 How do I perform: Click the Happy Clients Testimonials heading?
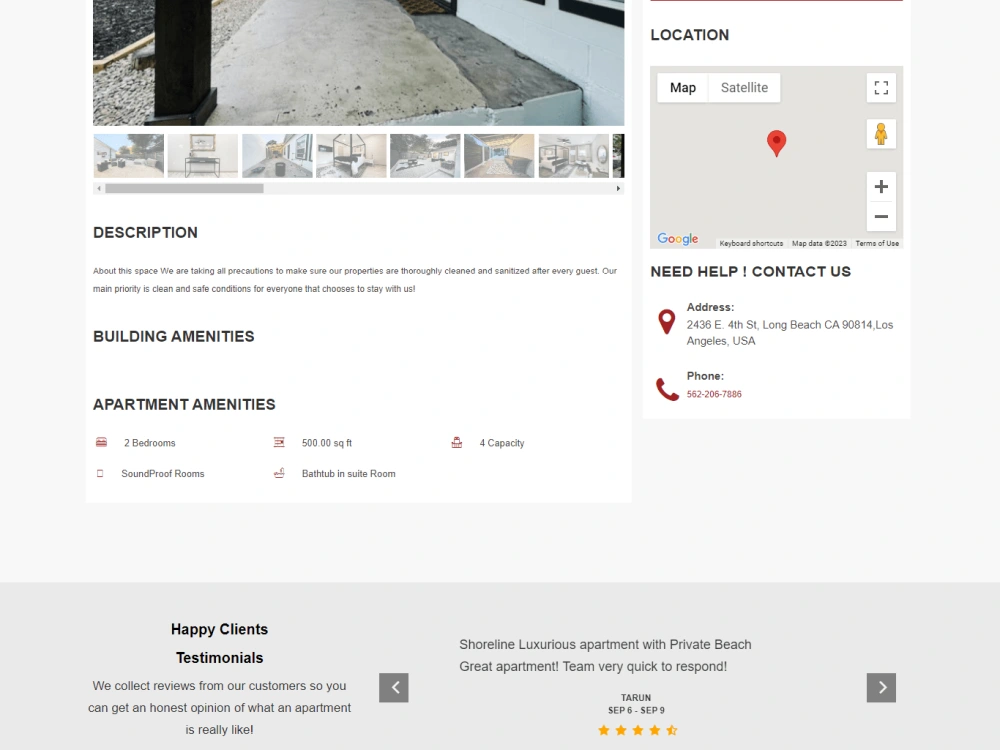tap(219, 643)
